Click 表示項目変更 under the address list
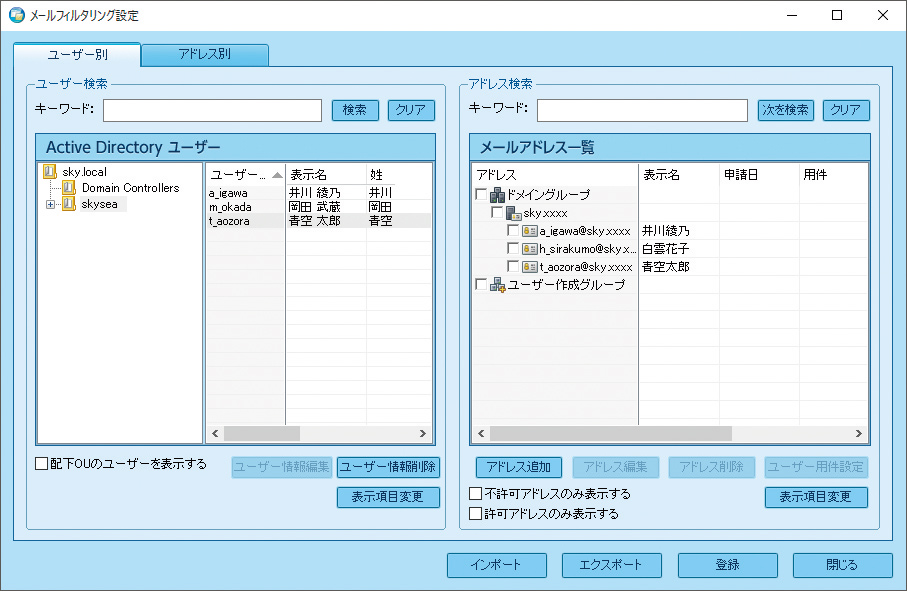This screenshot has height=592, width=907. point(816,497)
